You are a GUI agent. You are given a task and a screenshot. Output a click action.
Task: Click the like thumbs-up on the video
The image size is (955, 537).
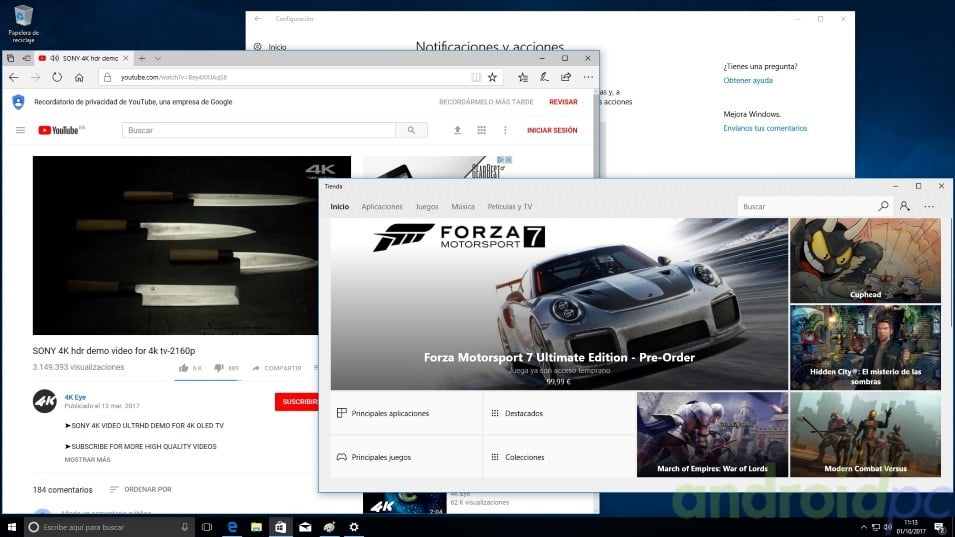184,368
